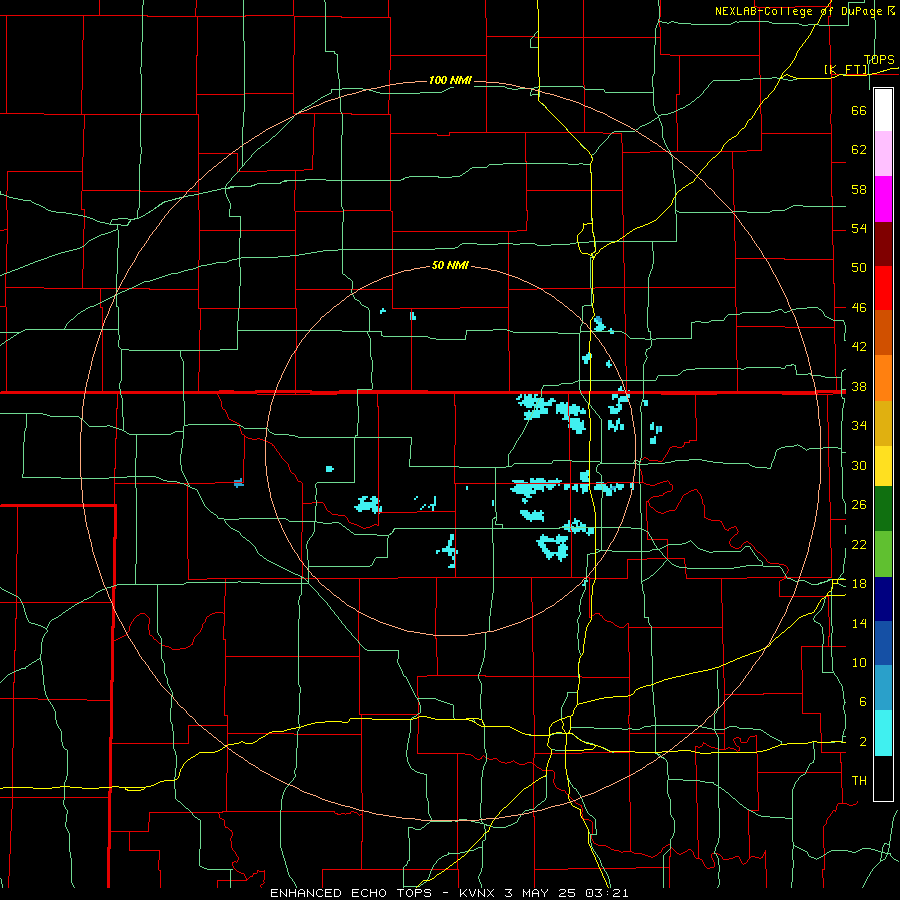Click the navy swatch at 14-18 kft
The width and height of the screenshot is (900, 900).
[x=883, y=599]
